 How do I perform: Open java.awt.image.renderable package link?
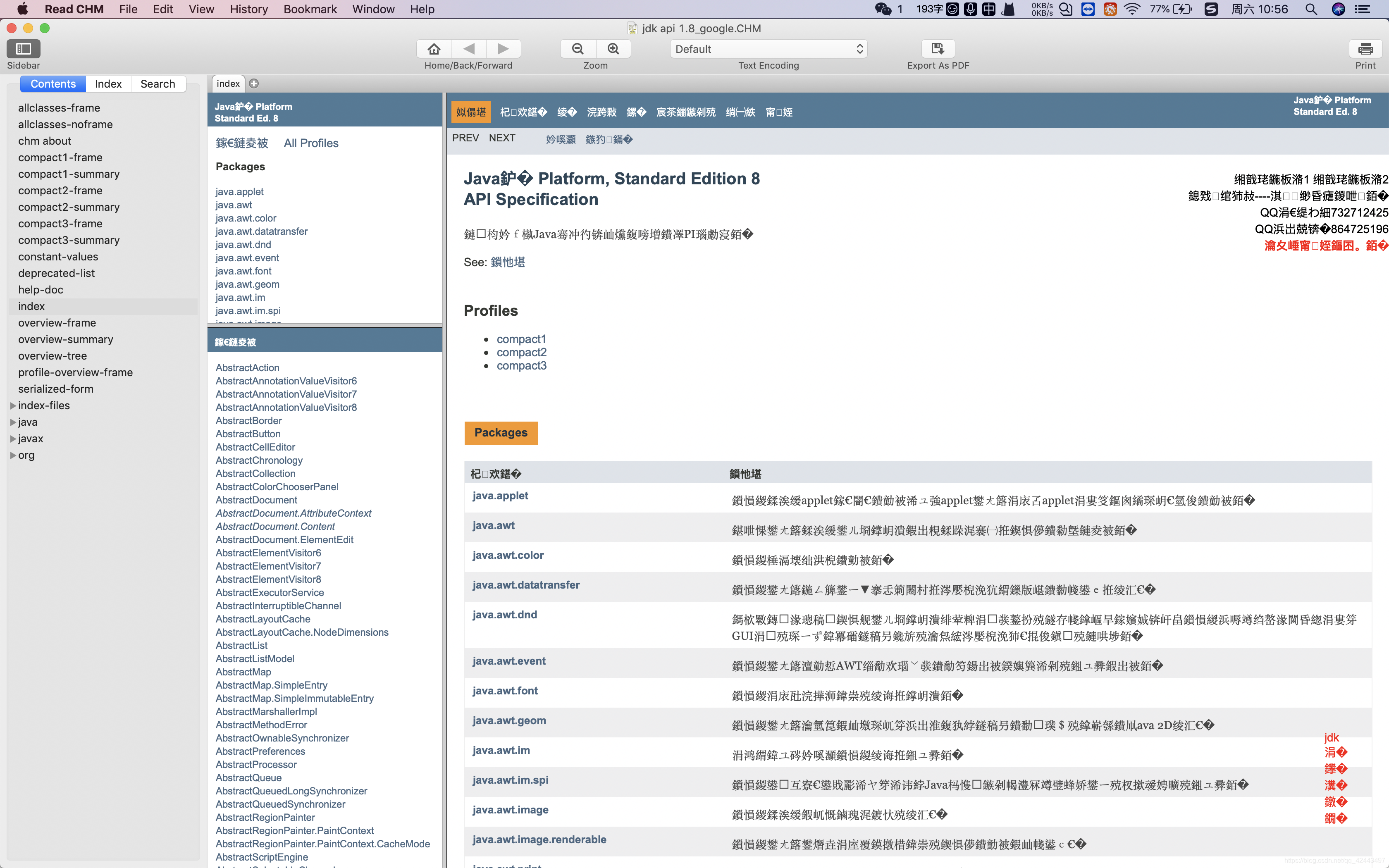point(539,840)
